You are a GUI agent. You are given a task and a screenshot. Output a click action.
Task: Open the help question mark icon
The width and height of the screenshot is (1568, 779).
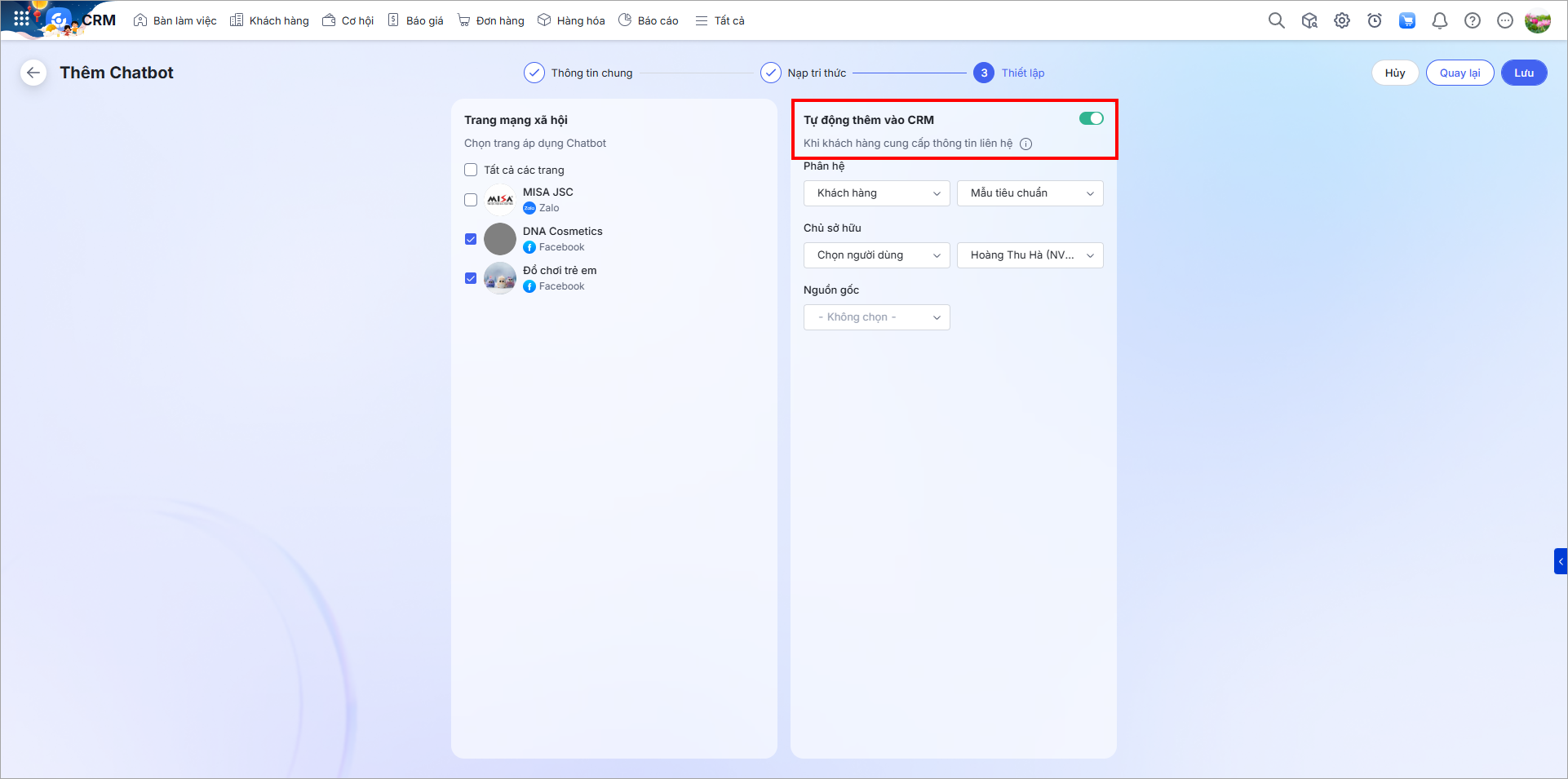click(1472, 20)
